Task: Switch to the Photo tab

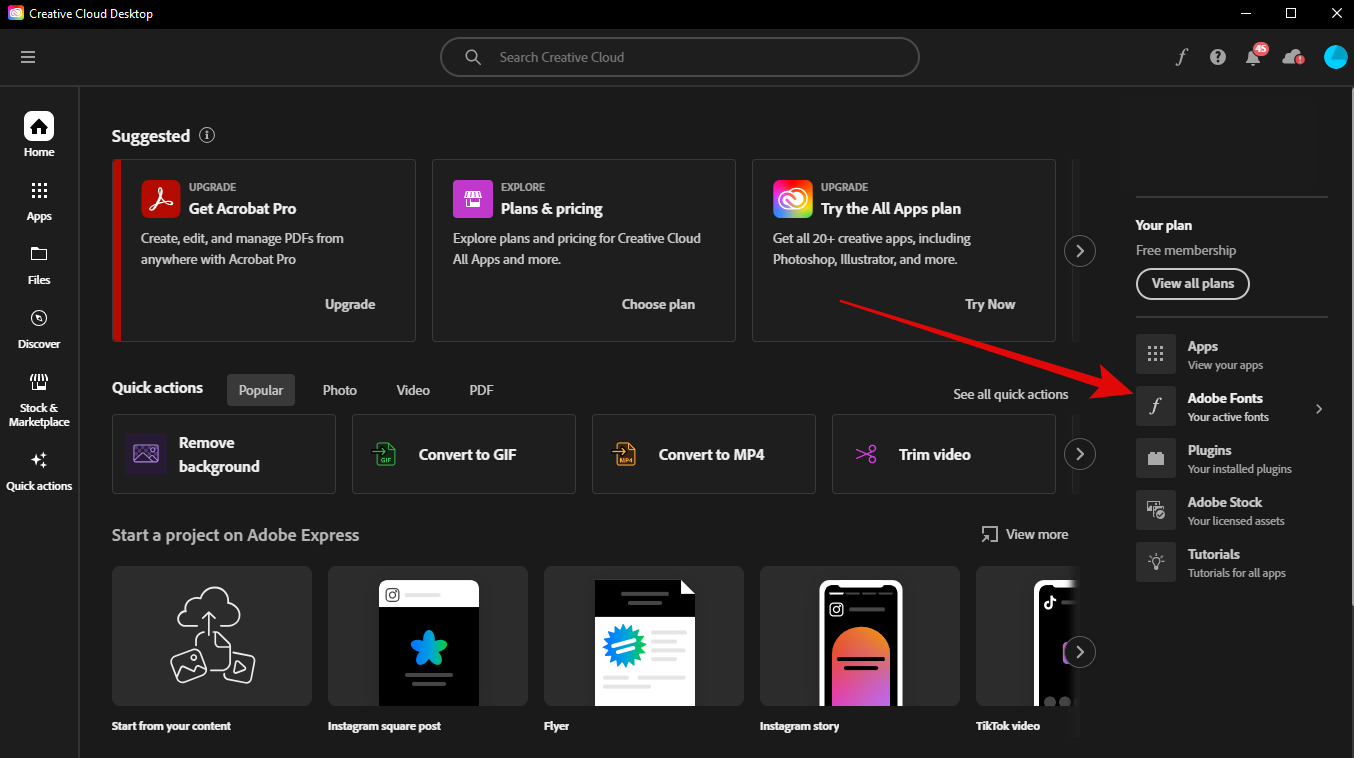Action: click(x=340, y=390)
